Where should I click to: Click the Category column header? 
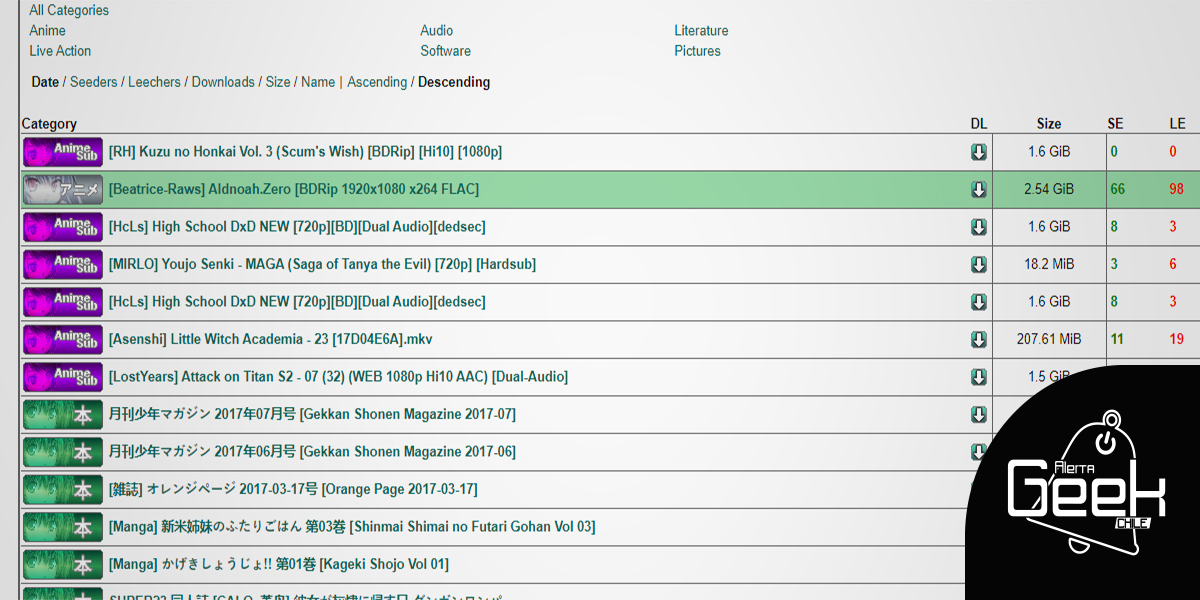(x=49, y=124)
